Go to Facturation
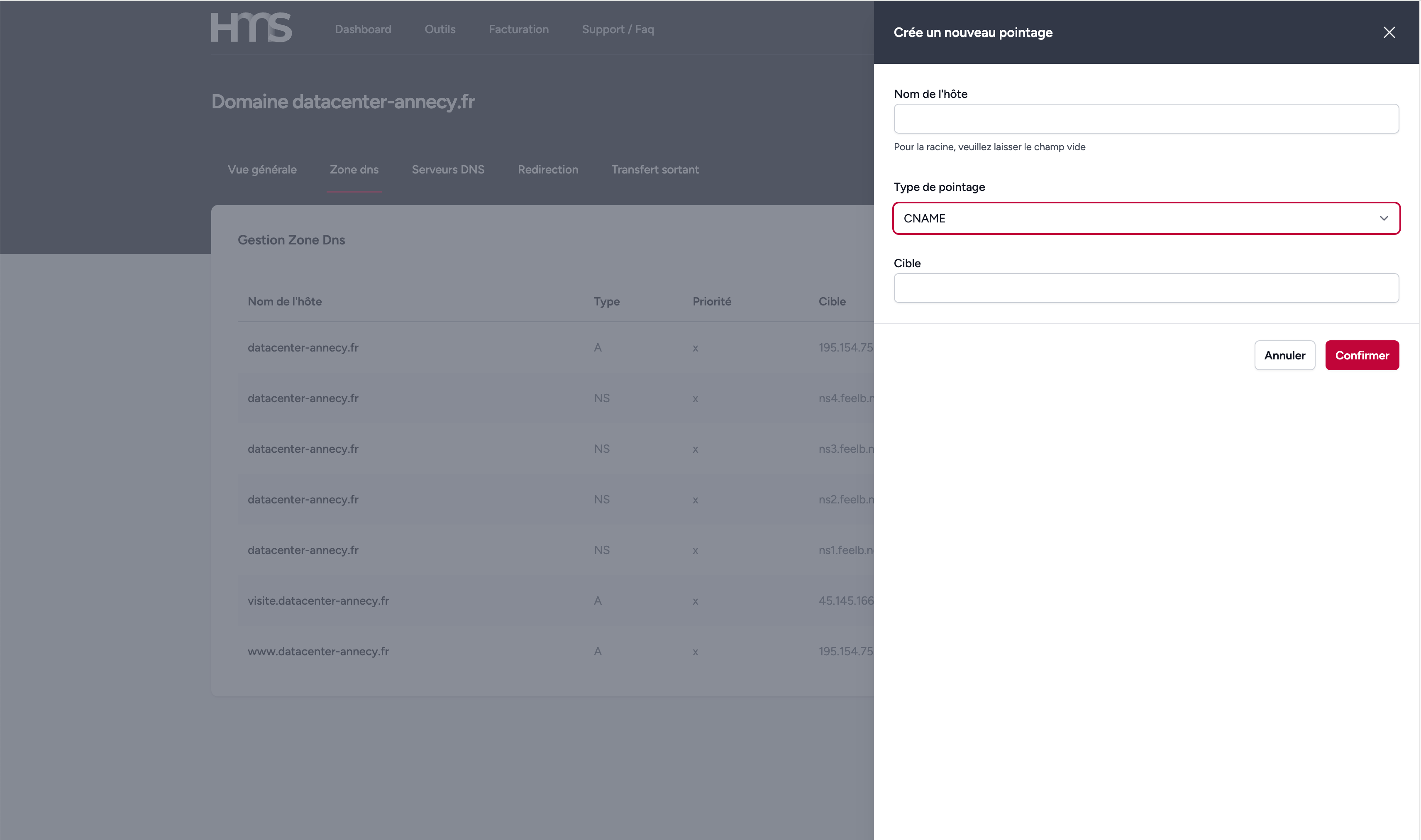This screenshot has height=840, width=1421. [x=518, y=29]
